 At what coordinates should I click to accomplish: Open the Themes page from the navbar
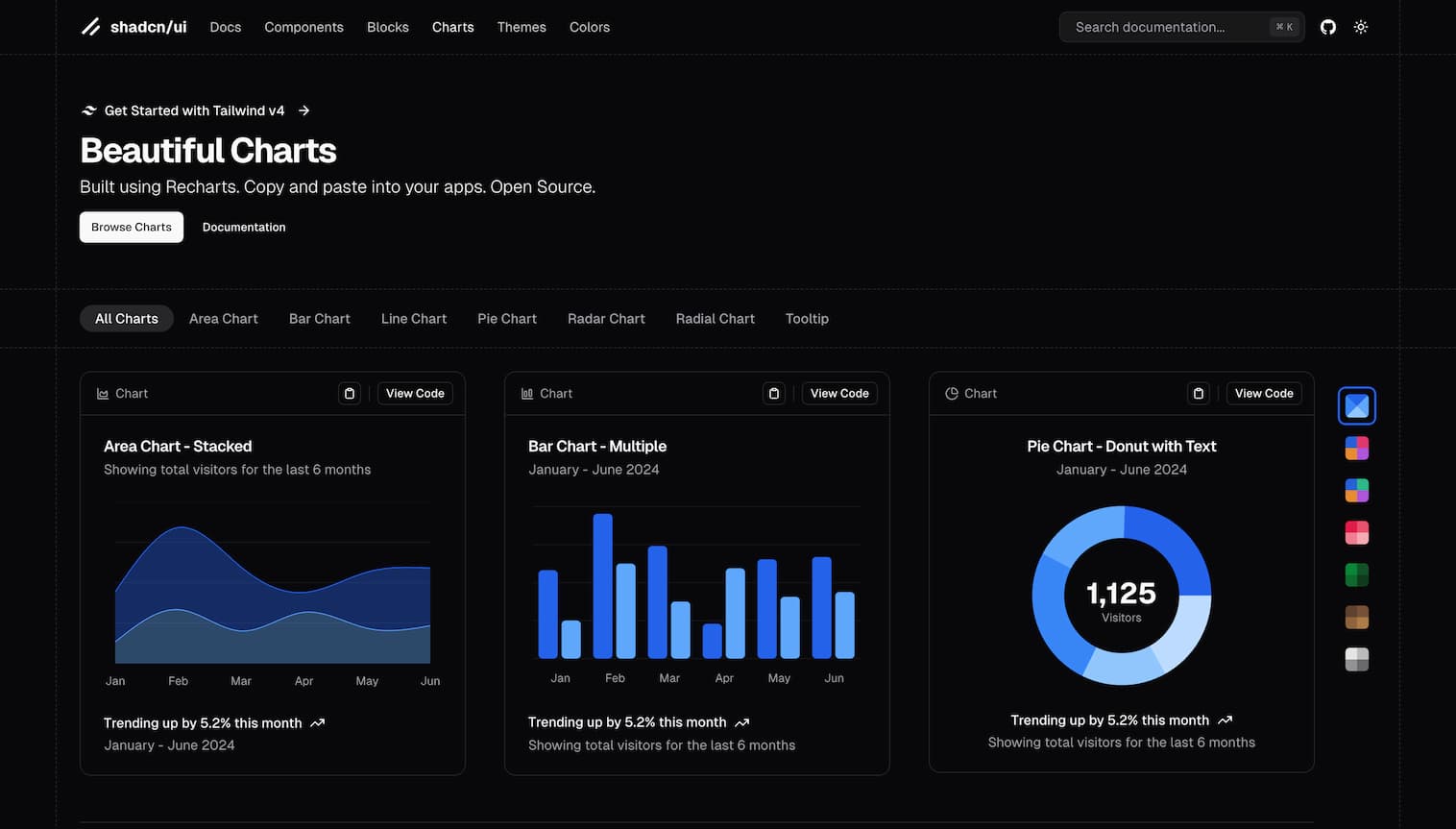coord(521,26)
